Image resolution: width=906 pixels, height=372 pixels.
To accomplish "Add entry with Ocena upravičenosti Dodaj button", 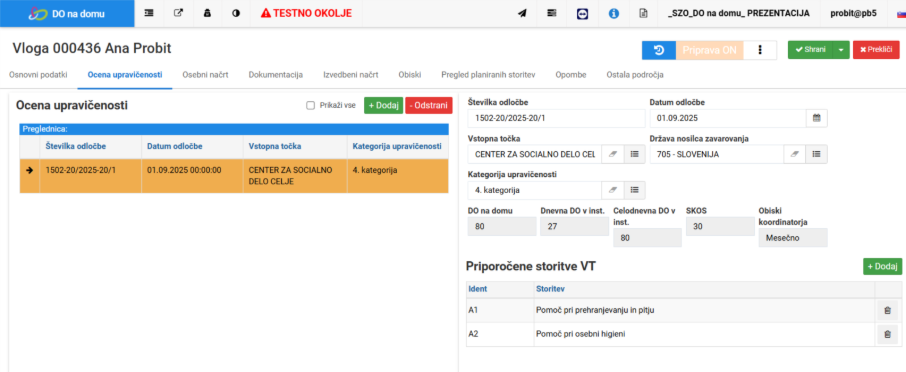I will [x=383, y=105].
